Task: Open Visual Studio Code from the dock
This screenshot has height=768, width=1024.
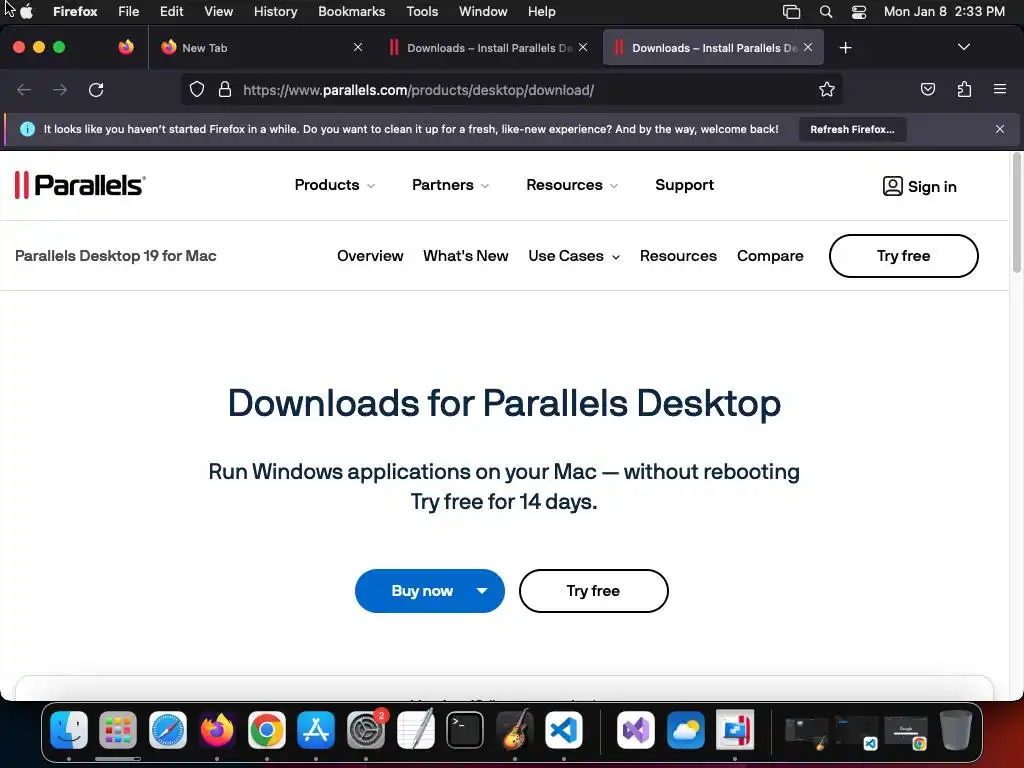Action: click(564, 729)
